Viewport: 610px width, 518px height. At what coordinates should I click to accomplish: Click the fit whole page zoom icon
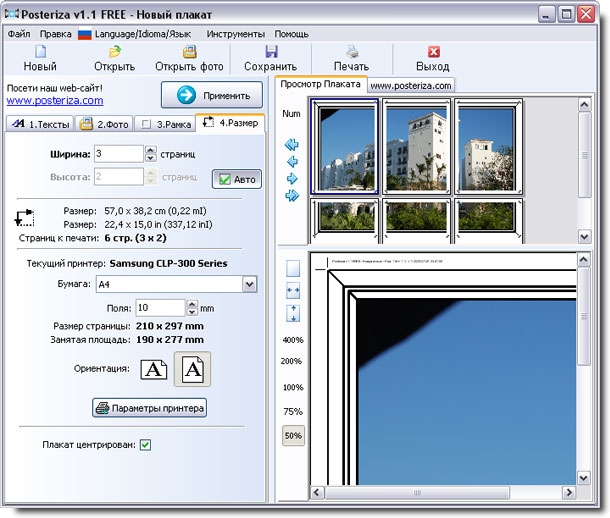[x=293, y=268]
